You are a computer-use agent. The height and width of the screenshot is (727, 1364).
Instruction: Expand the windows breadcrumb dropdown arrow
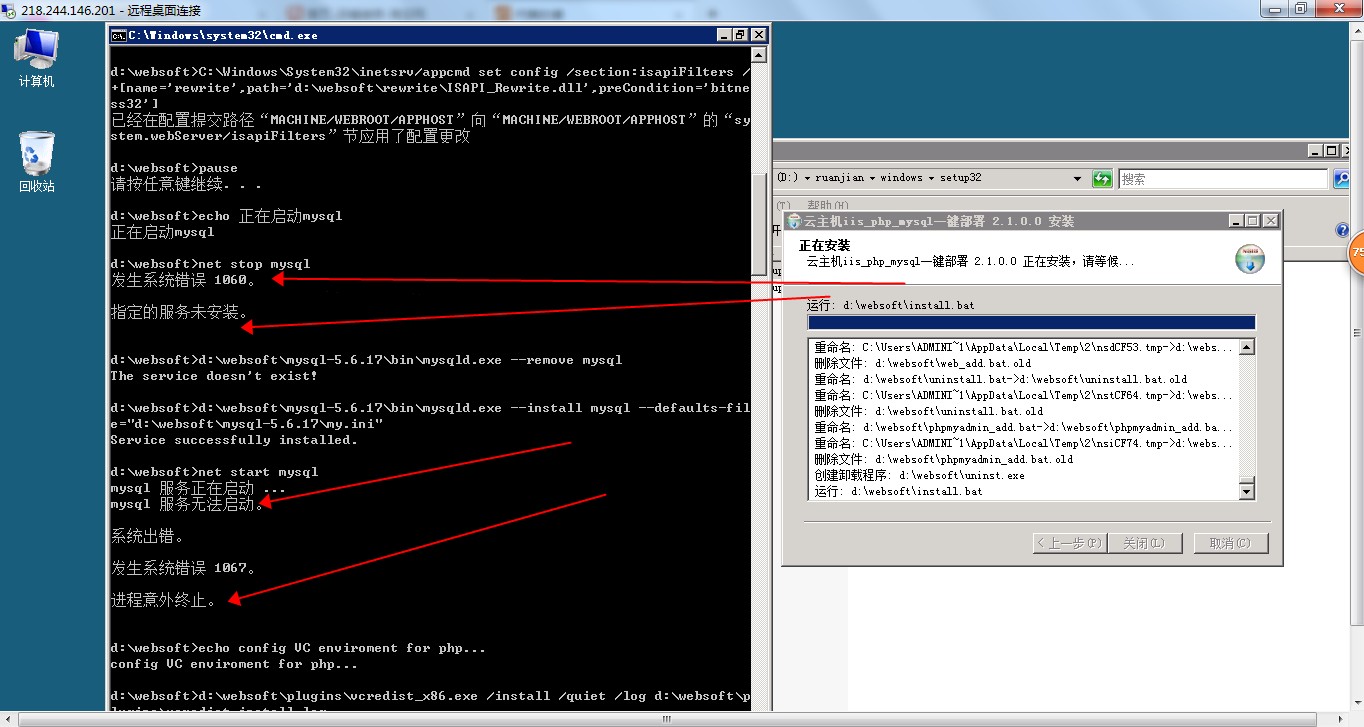931,178
